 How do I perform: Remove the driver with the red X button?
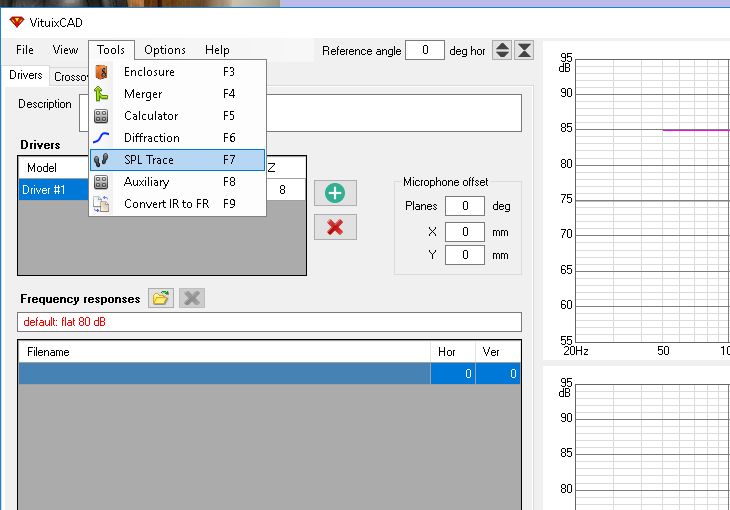335,227
